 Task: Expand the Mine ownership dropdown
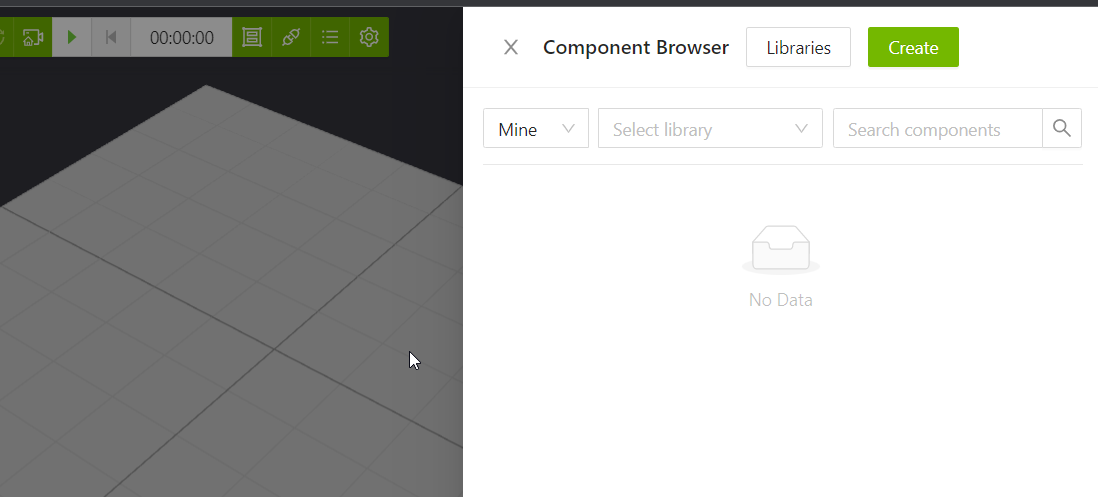tap(536, 129)
